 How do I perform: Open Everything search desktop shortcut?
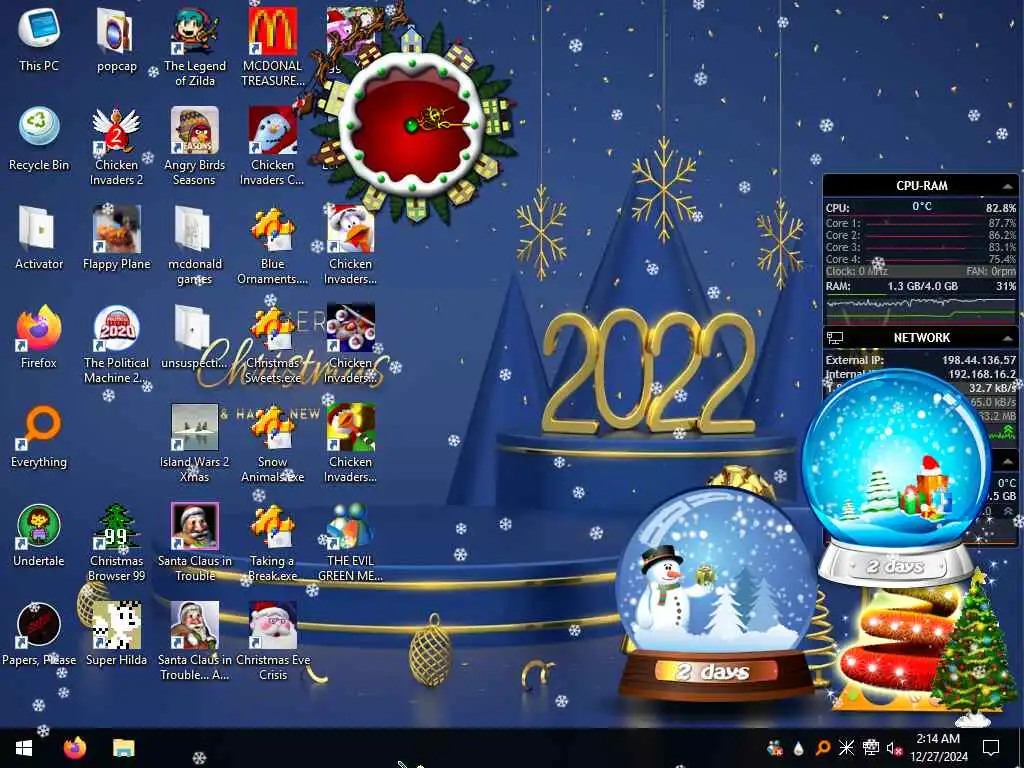point(39,436)
